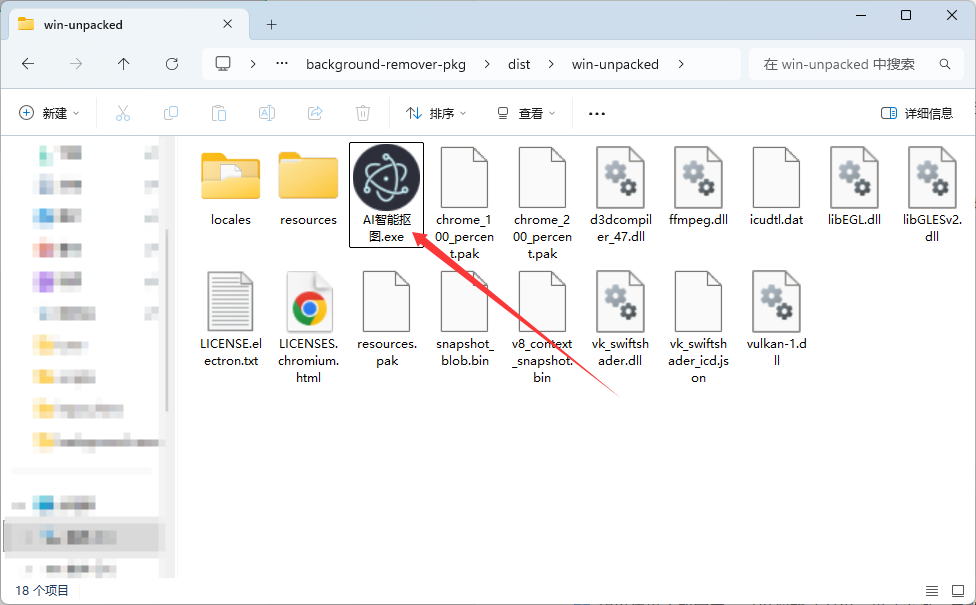Select LICENSE.electron.txt file
976x605 pixels.
point(230,319)
